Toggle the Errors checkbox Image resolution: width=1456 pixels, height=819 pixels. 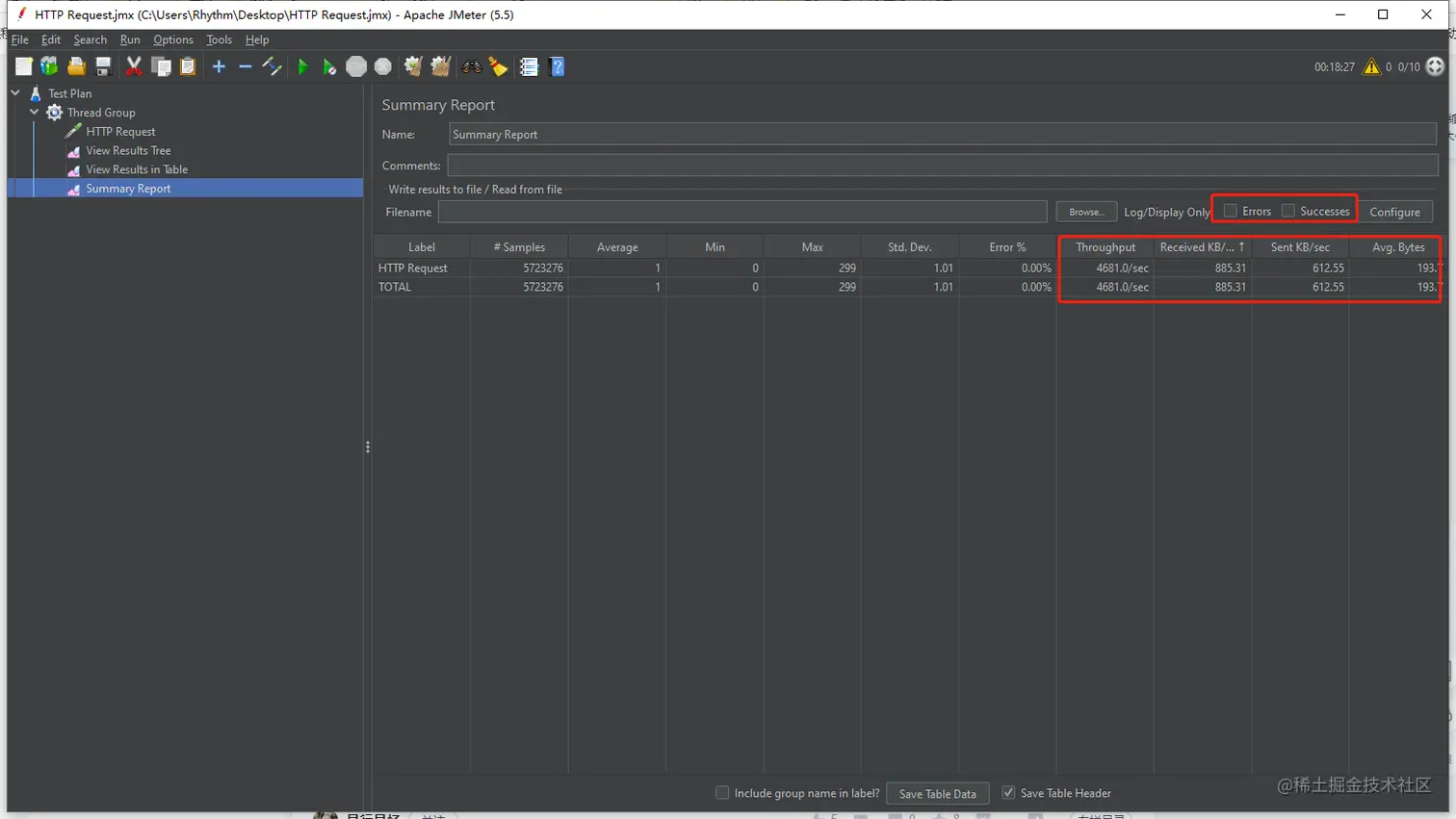click(1230, 211)
